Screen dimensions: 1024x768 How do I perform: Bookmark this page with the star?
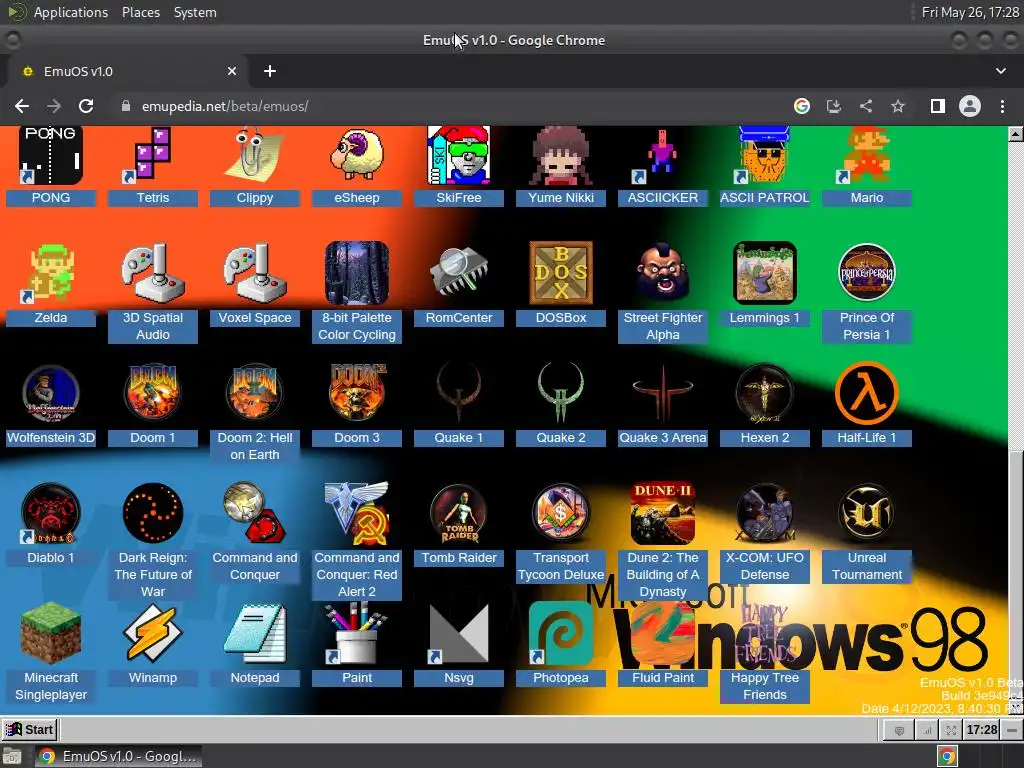click(898, 106)
